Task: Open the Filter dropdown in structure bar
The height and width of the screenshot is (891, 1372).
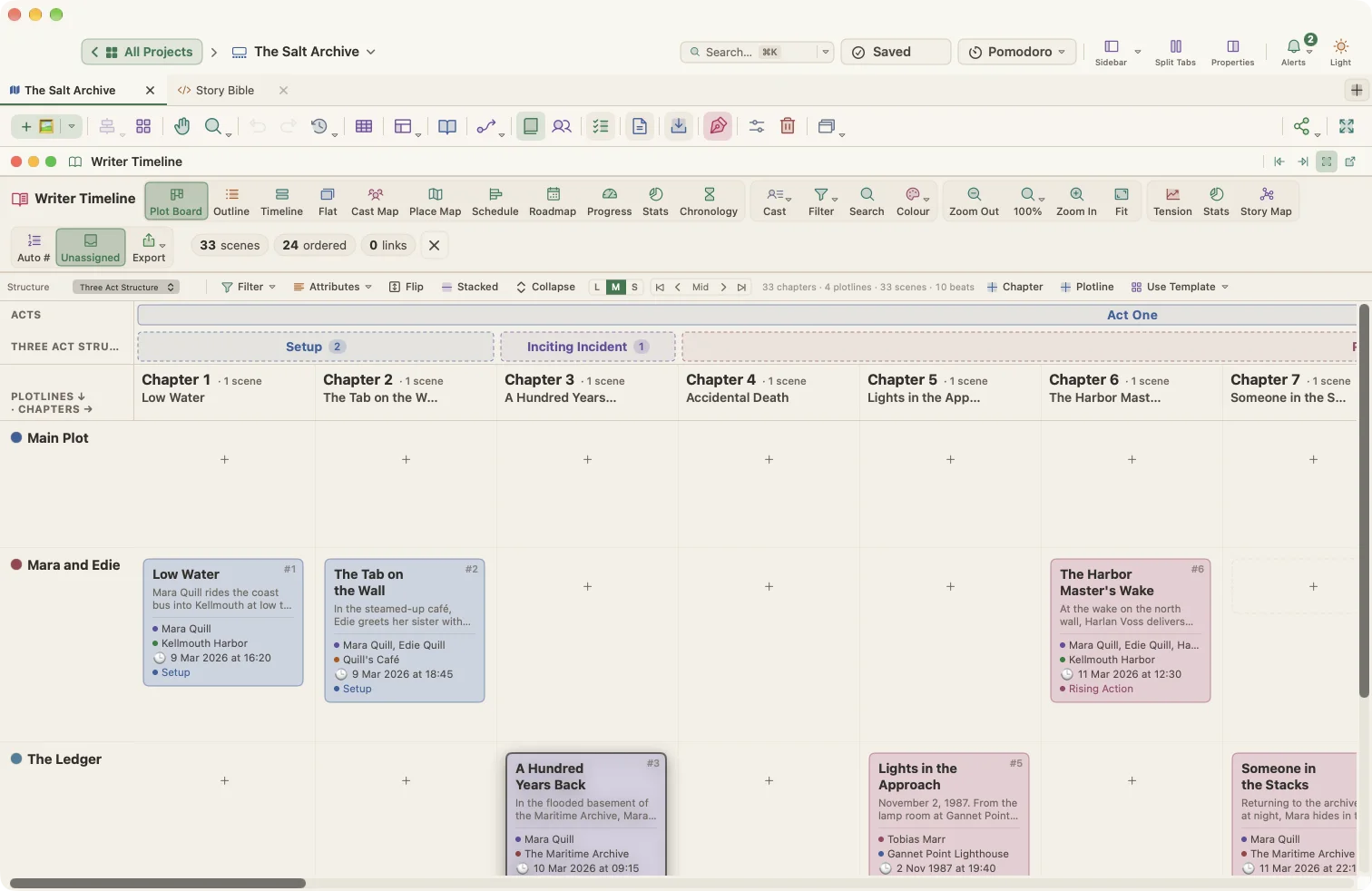Action: 249,287
